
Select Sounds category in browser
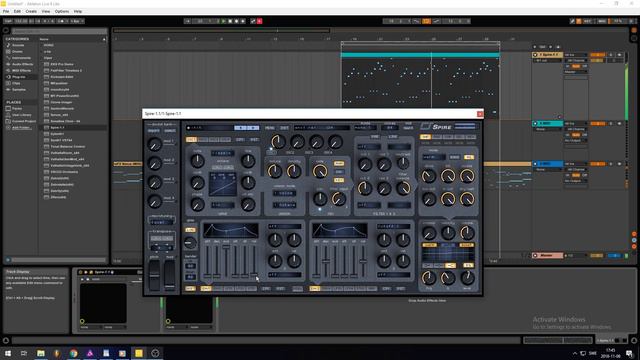[18, 45]
